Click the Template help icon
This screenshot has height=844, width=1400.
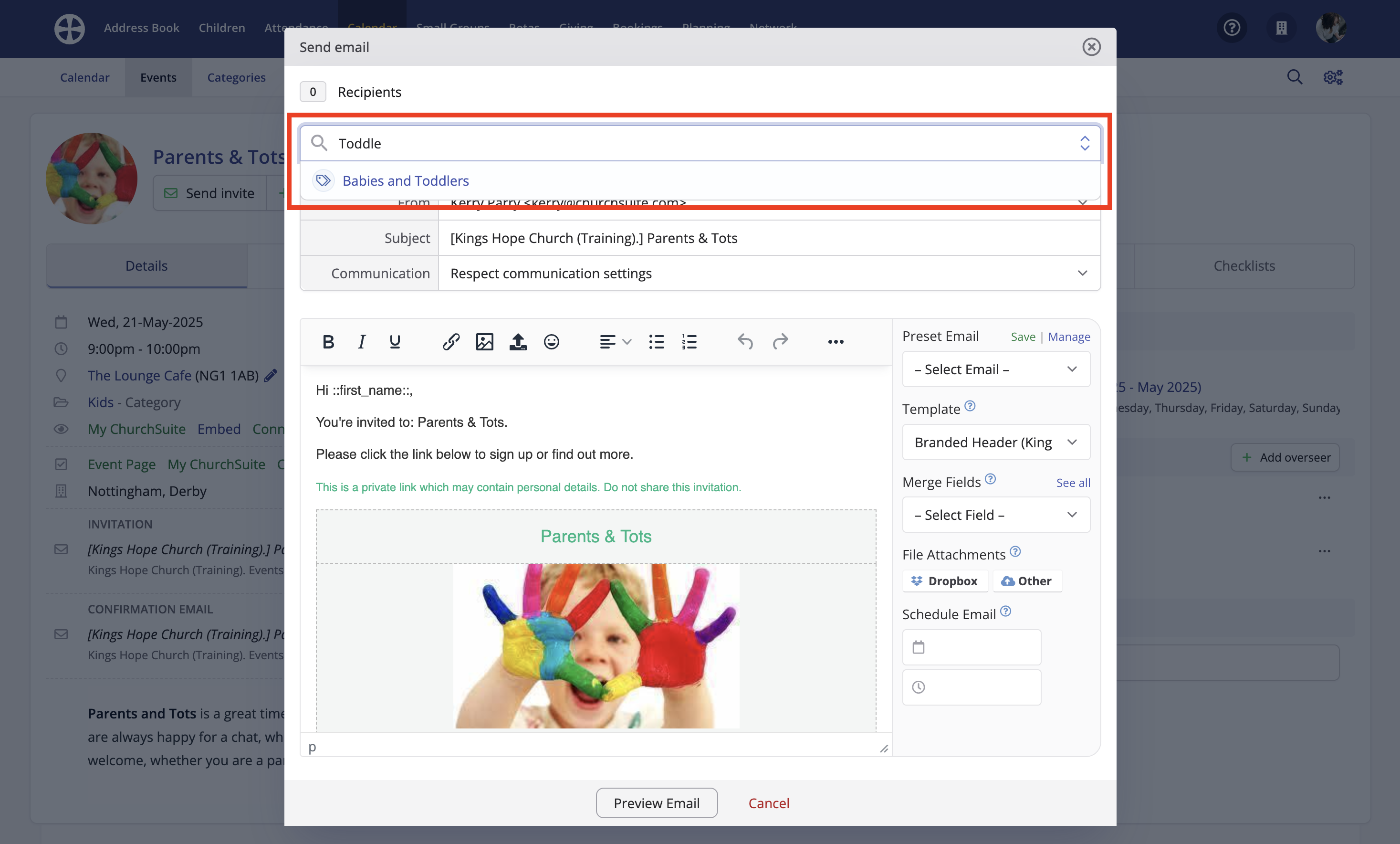coord(970,406)
